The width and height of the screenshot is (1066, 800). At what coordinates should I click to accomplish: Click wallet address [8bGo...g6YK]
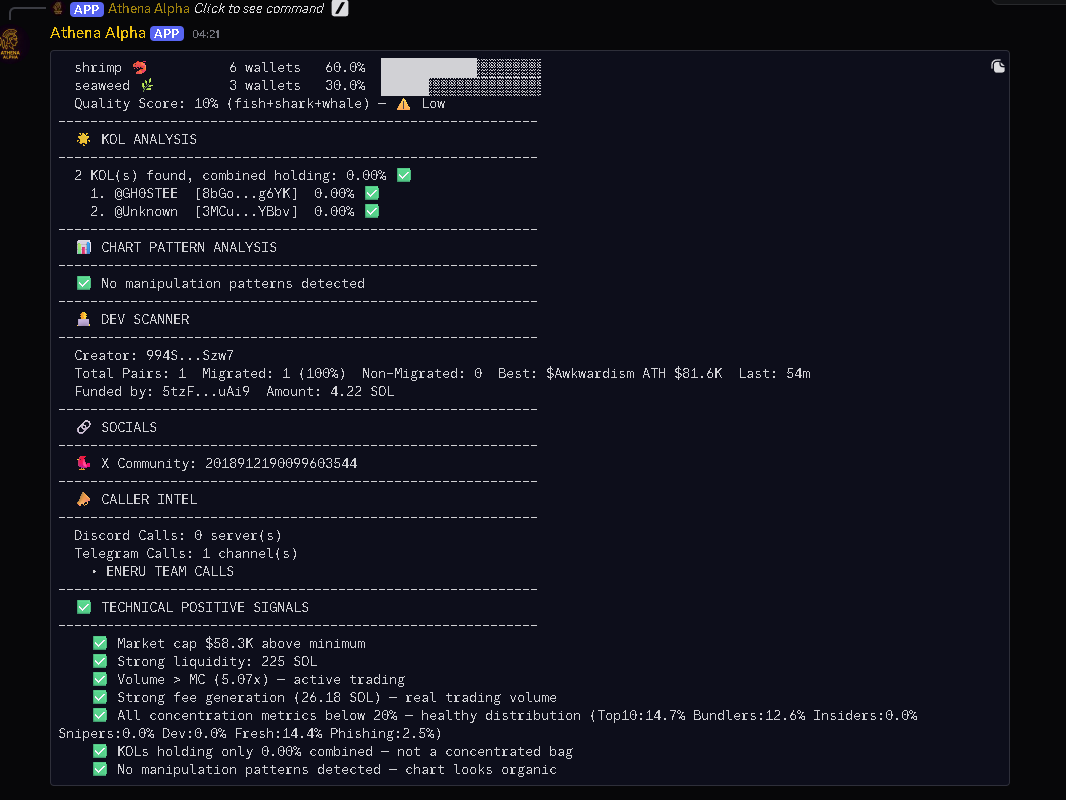click(x=246, y=193)
